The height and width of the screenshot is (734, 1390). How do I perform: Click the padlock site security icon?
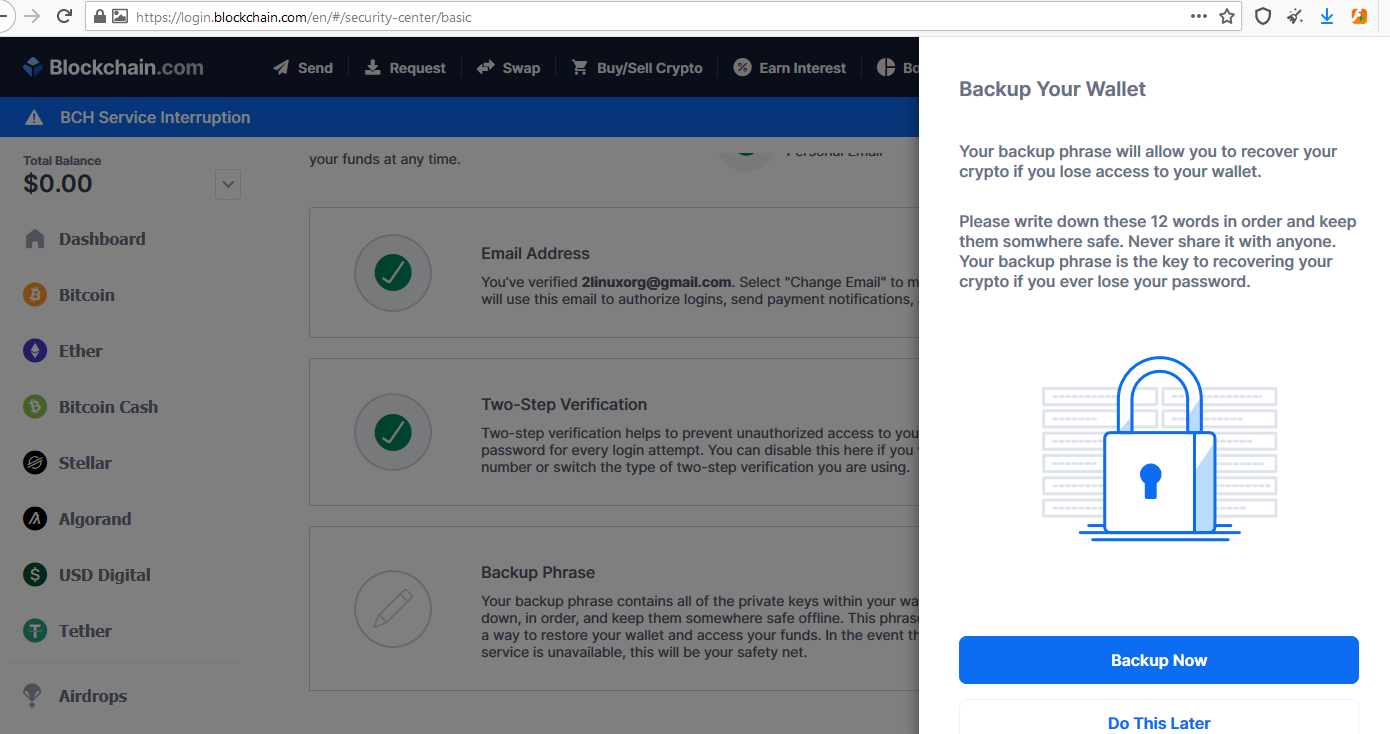(98, 17)
